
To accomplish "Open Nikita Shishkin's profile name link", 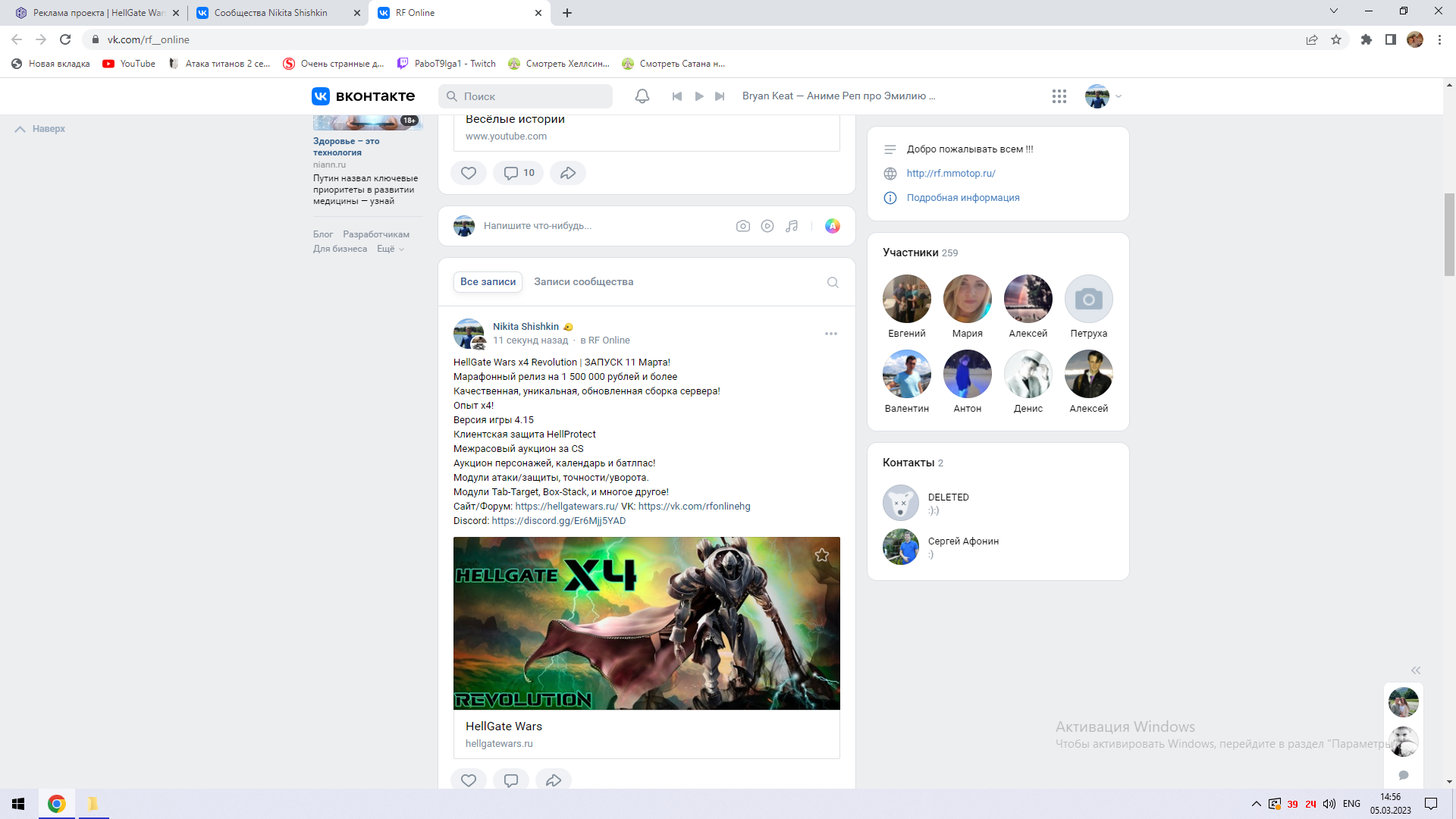I will coord(526,327).
